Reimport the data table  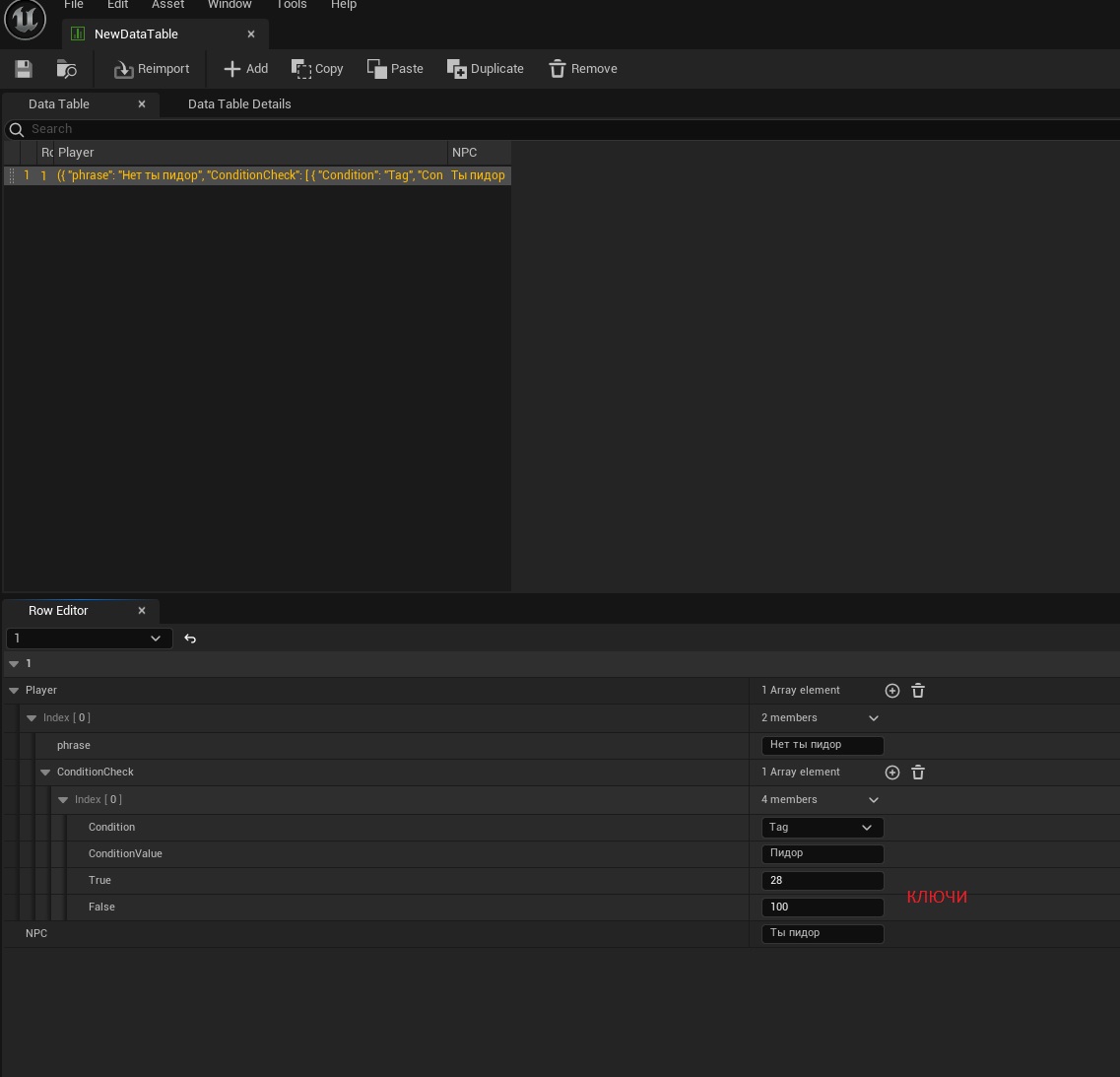[152, 69]
